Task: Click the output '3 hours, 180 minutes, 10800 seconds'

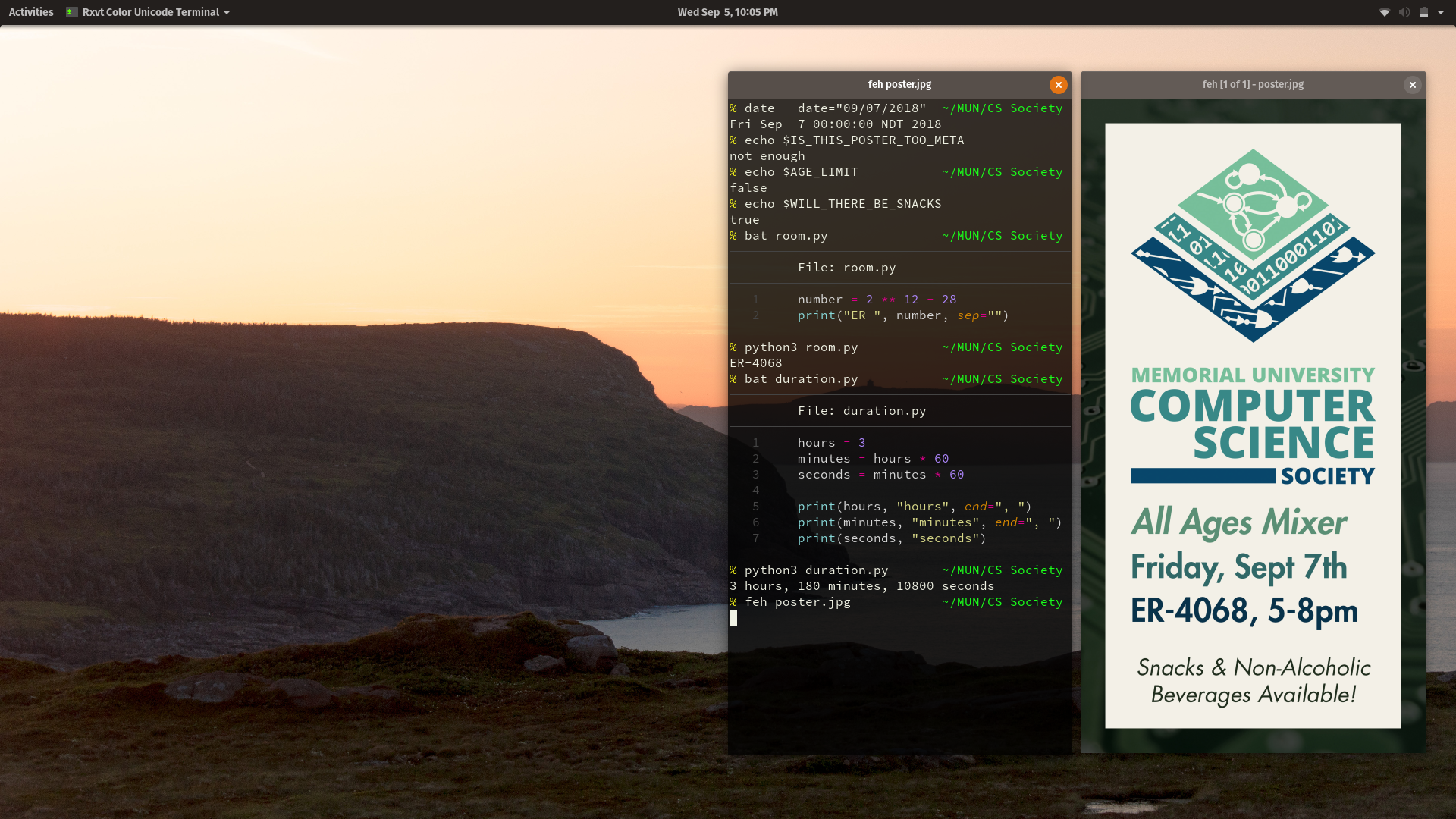Action: click(862, 586)
